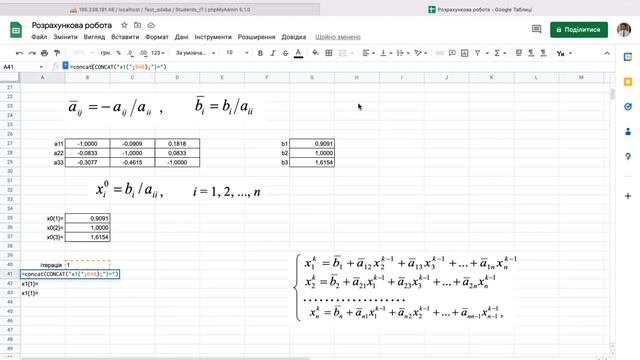Format selection as грн. currency

(105, 53)
